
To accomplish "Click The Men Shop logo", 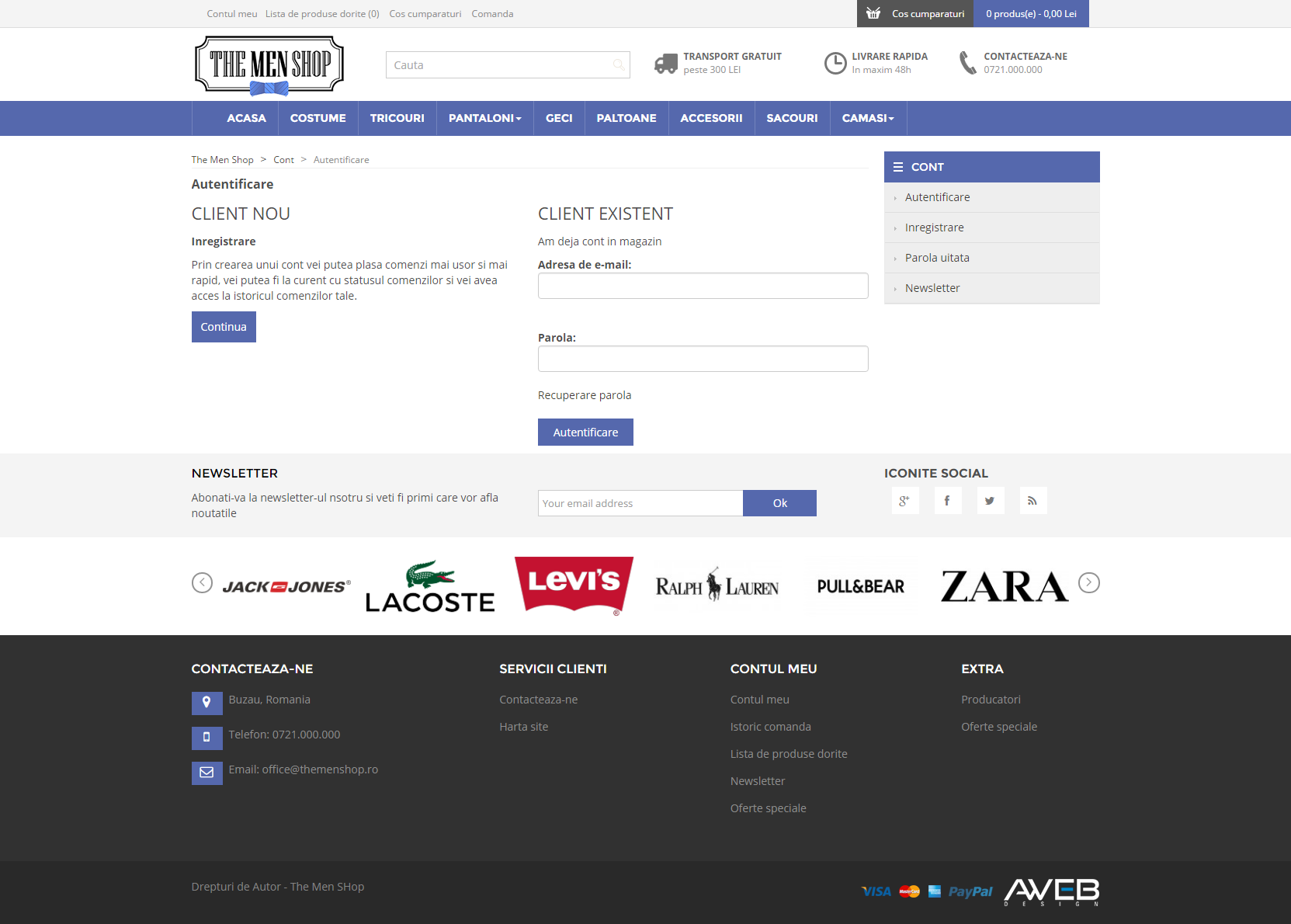I will pyautogui.click(x=269, y=65).
